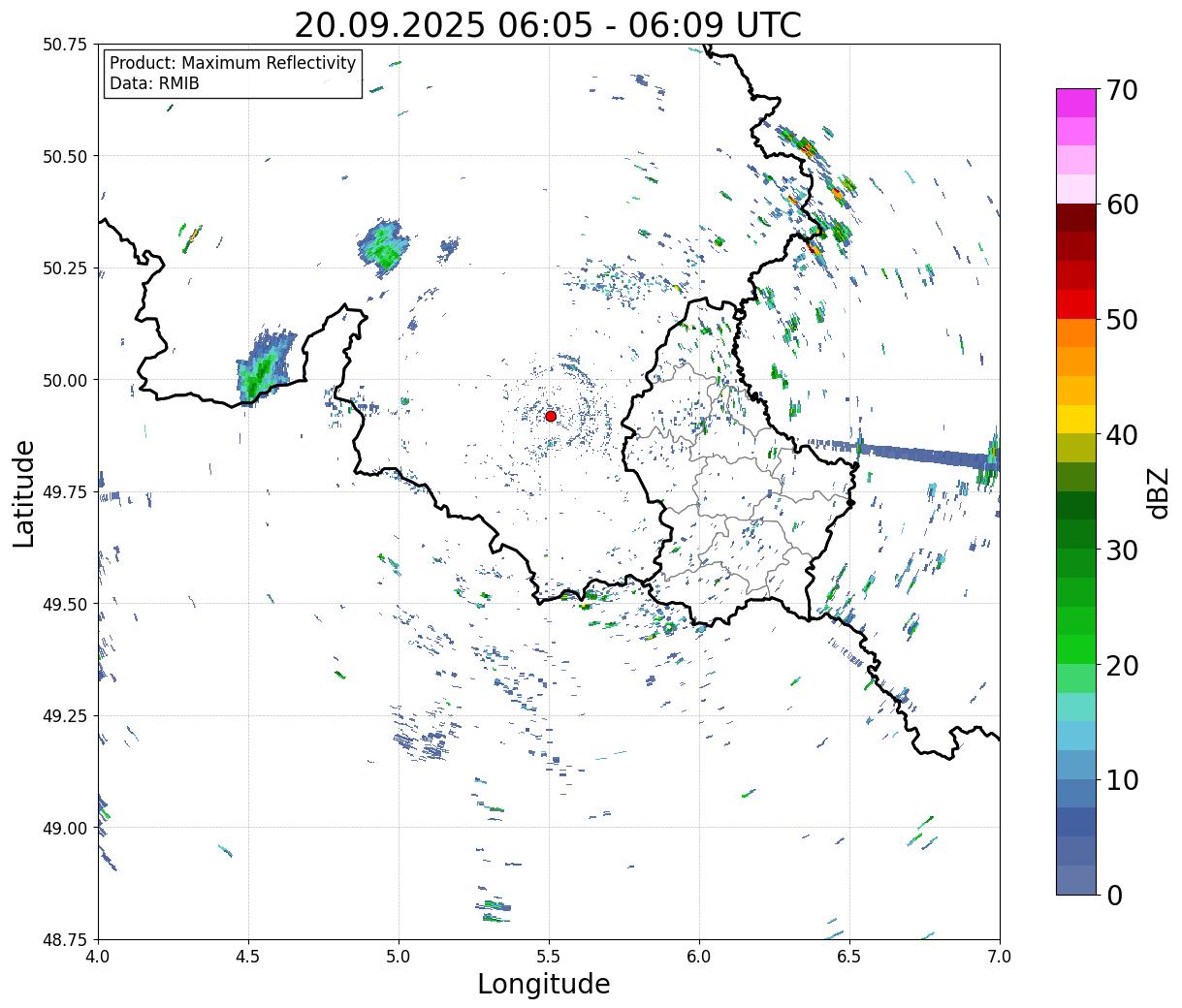The width and height of the screenshot is (1182, 1008).
Task: Click the longitude tick label 5.5
Action: pyautogui.click(x=549, y=957)
